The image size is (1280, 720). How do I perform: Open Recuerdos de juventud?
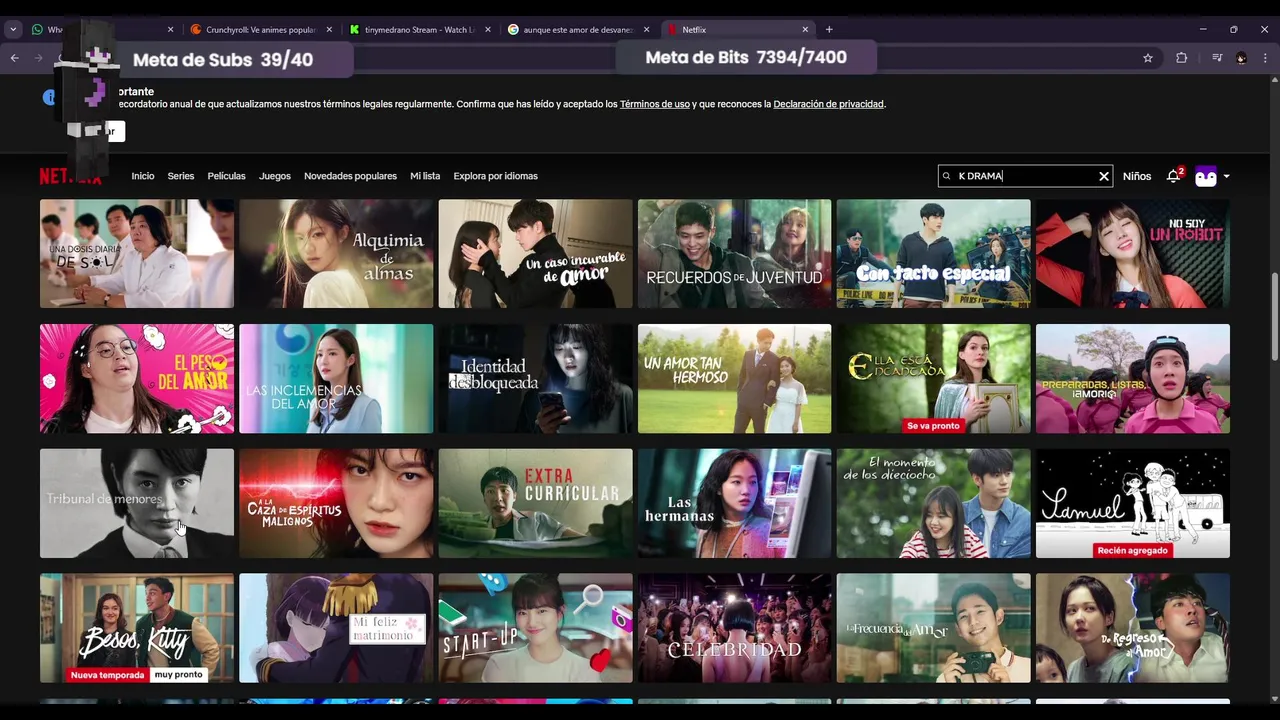pyautogui.click(x=734, y=254)
